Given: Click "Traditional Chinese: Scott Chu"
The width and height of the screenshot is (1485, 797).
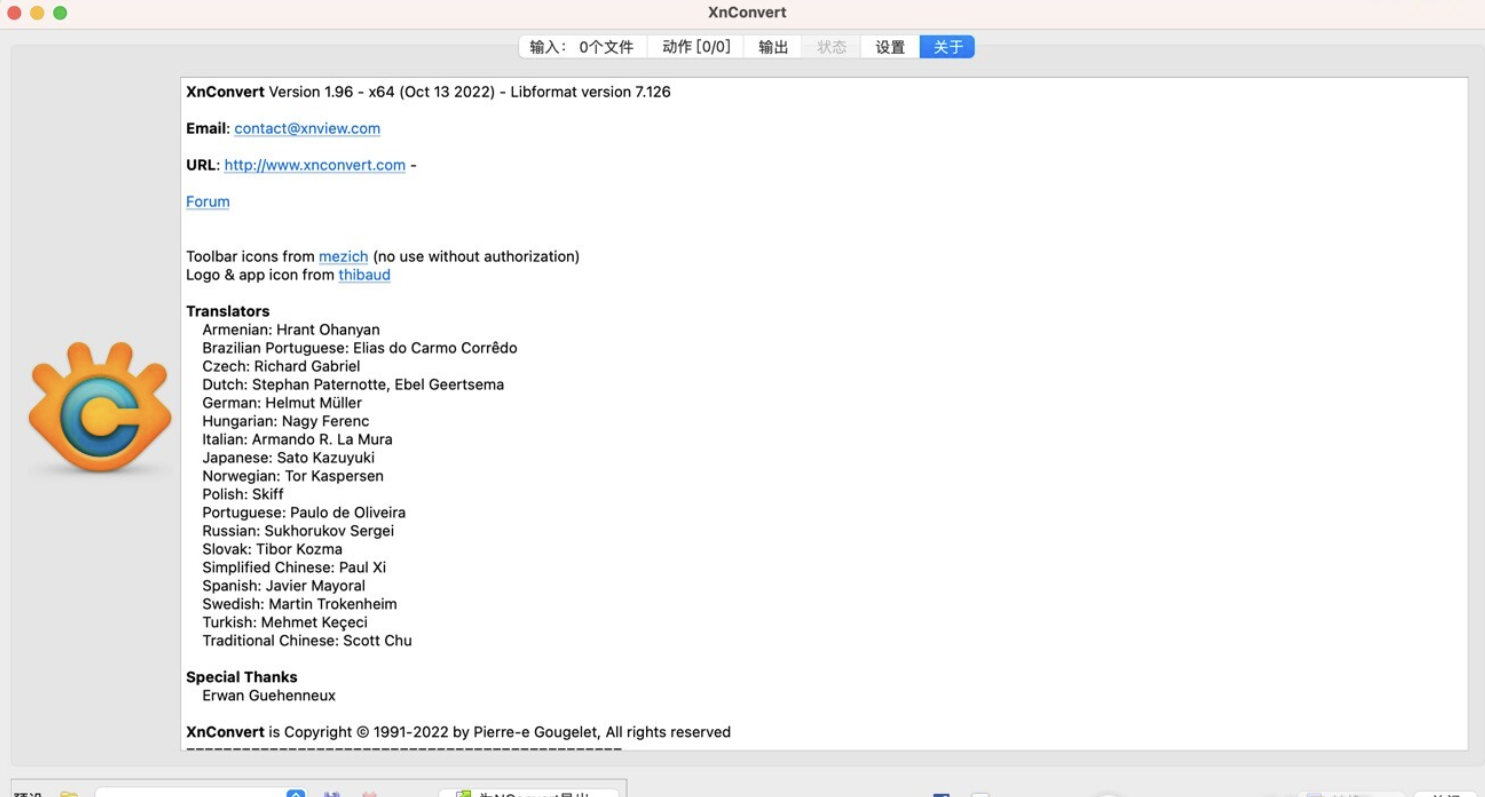Looking at the screenshot, I should pyautogui.click(x=307, y=641).
